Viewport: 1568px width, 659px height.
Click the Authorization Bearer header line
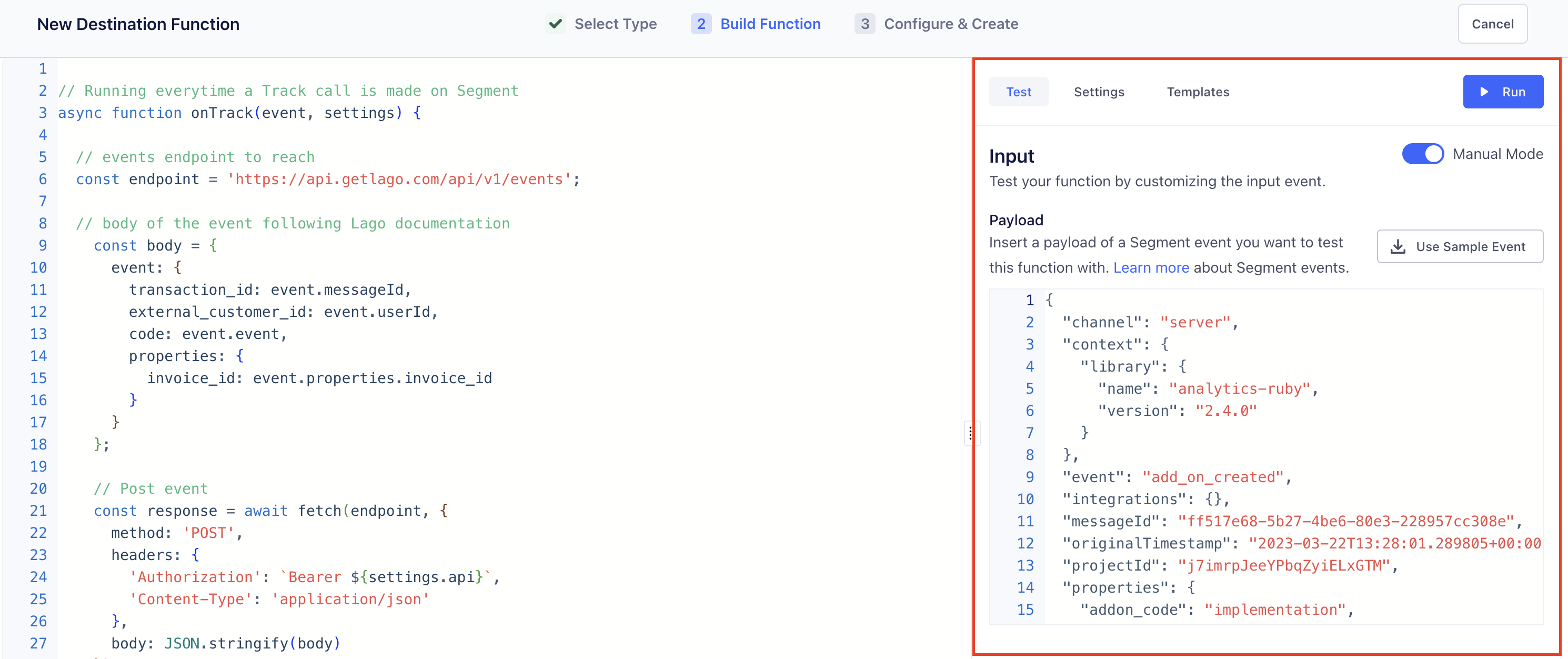click(314, 577)
